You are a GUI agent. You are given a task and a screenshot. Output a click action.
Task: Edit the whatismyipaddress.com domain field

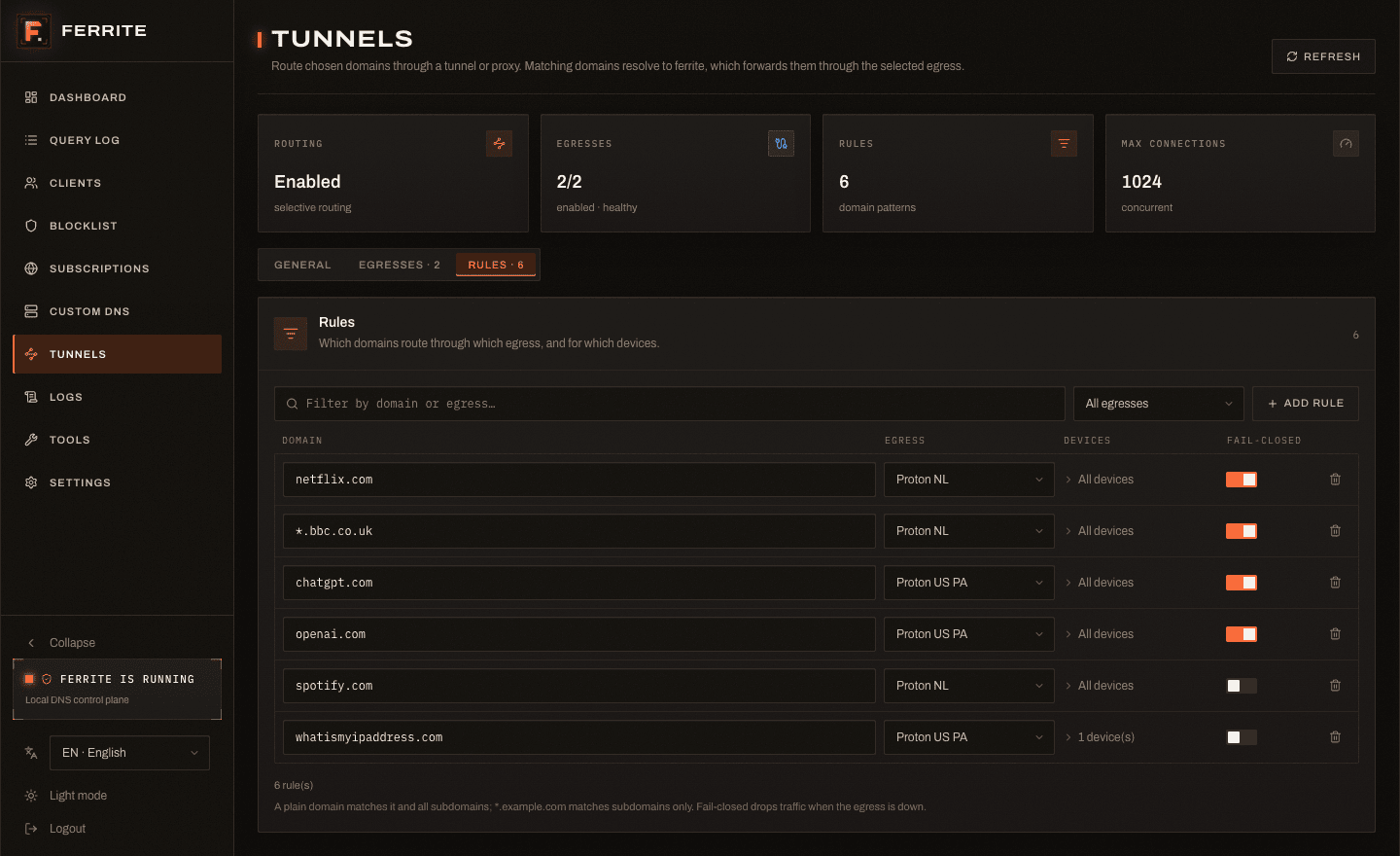pyautogui.click(x=579, y=737)
